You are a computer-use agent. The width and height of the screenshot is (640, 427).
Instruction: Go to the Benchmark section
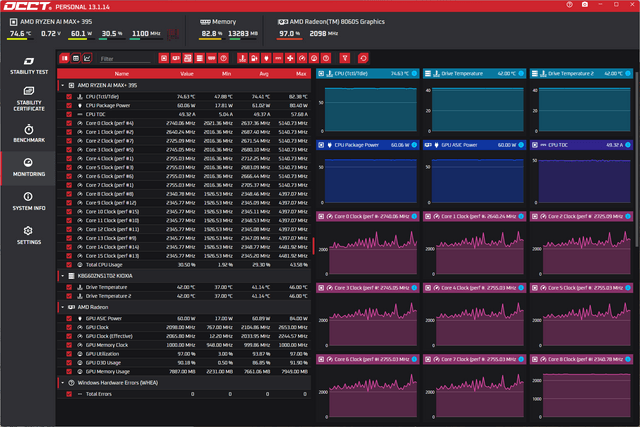pyautogui.click(x=29, y=133)
